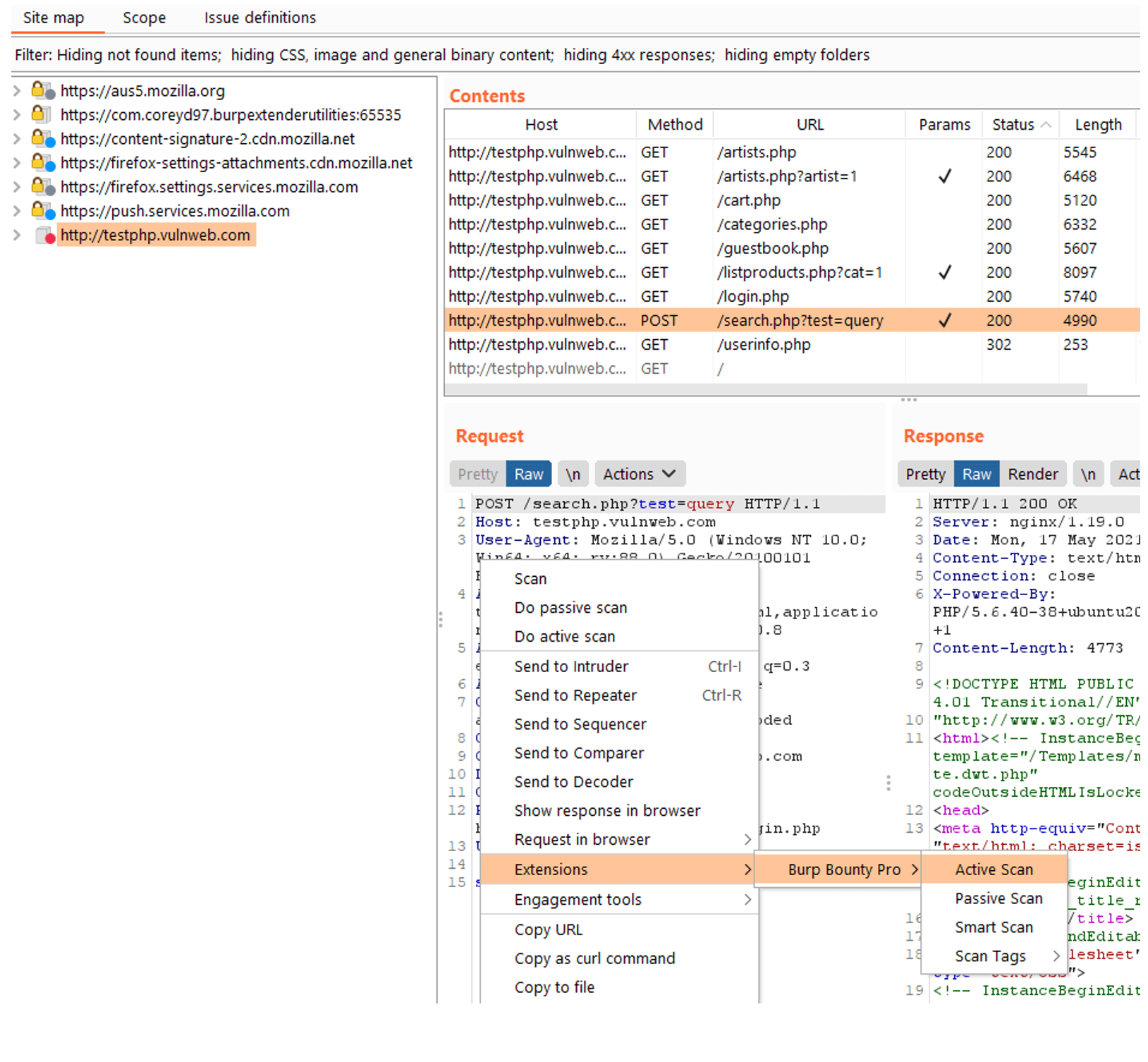This screenshot has height=1062, width=1148.
Task: Select the /login.php row in Contents
Action: [752, 297]
